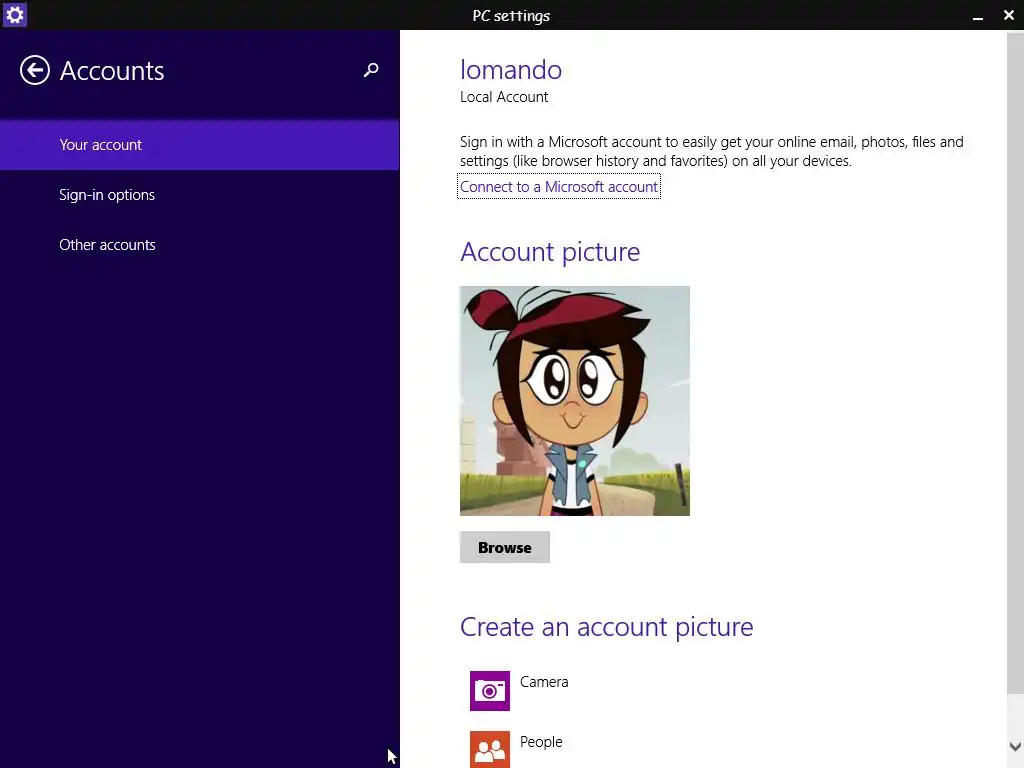Viewport: 1024px width, 768px height.
Task: Click the current account picture thumbnail
Action: tap(575, 401)
